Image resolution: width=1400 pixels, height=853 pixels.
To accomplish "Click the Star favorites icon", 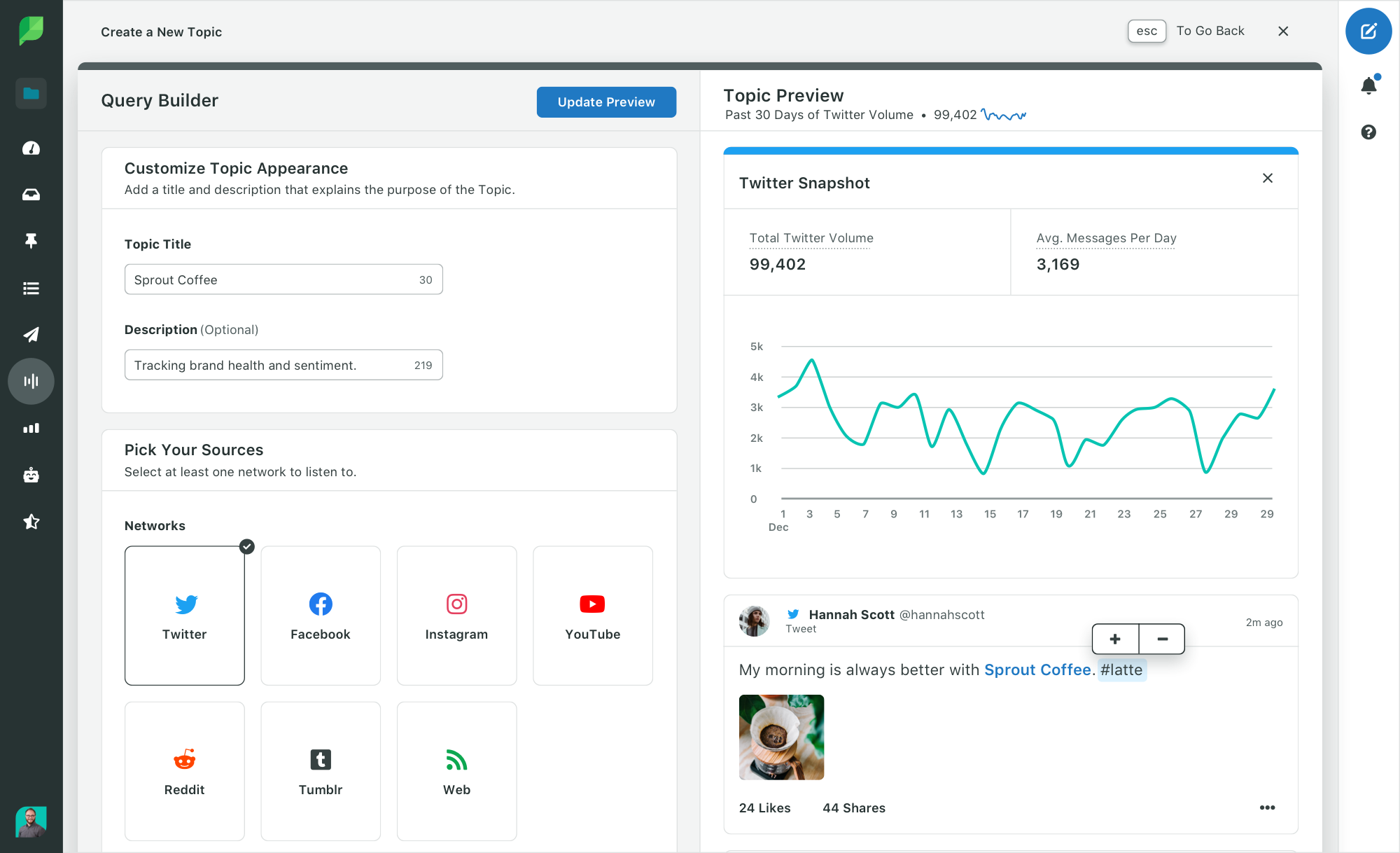I will [x=31, y=520].
